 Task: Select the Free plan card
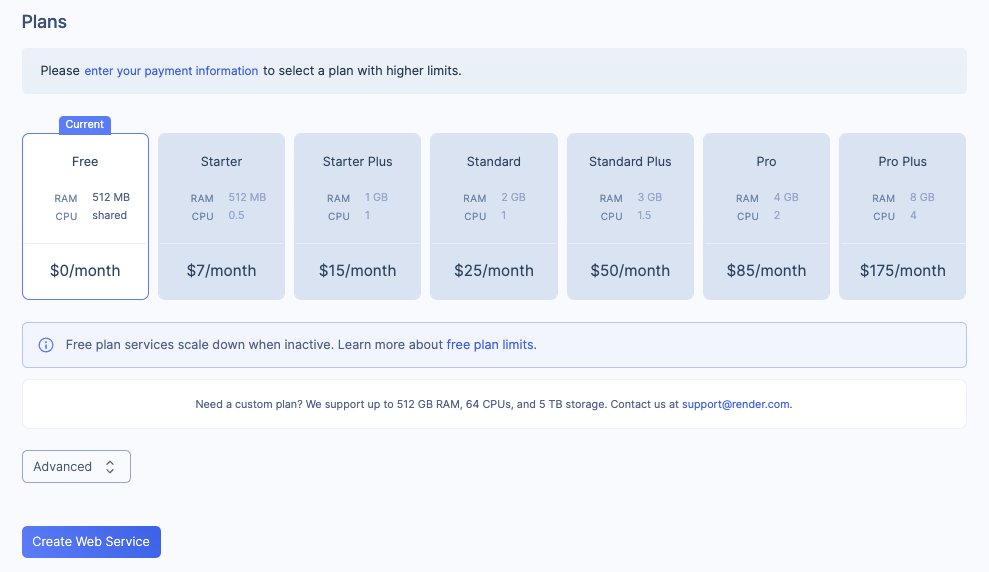pyautogui.click(x=85, y=216)
